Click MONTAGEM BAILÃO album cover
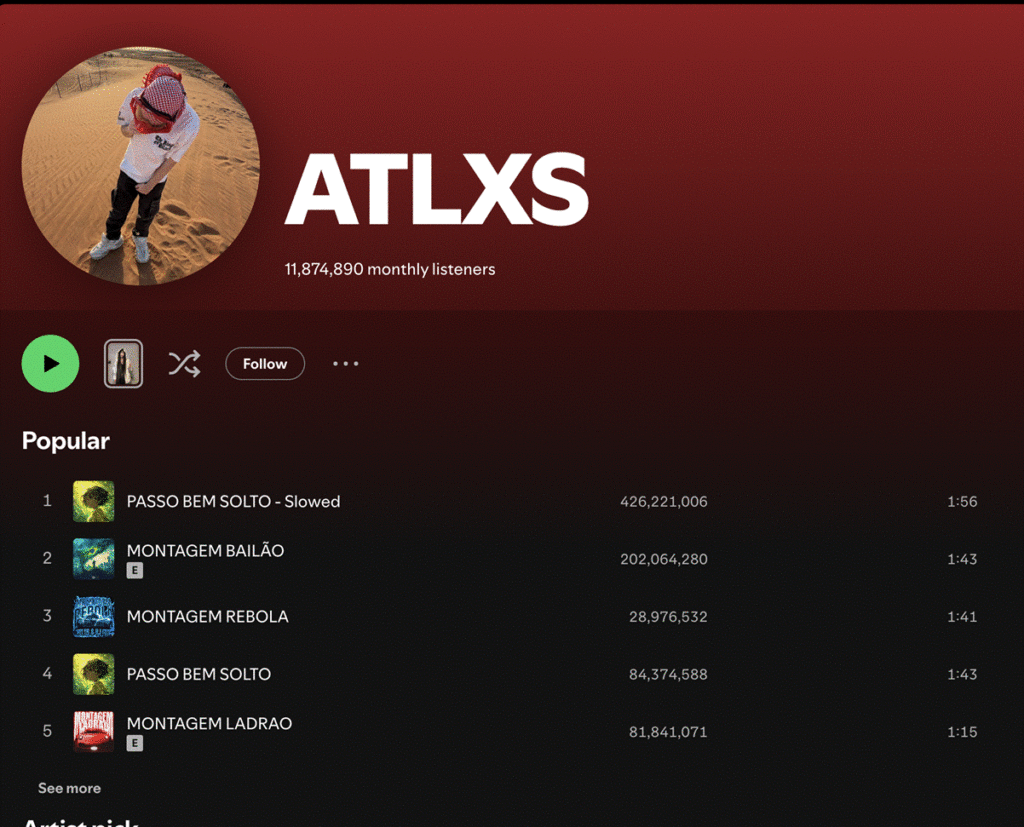Viewport: 1024px width, 827px height. tap(93, 559)
